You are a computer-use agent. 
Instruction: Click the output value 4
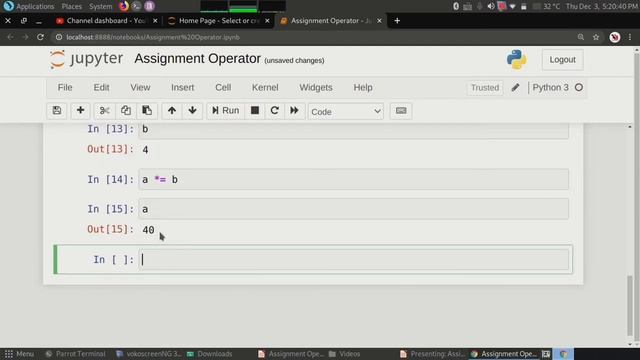[145, 150]
